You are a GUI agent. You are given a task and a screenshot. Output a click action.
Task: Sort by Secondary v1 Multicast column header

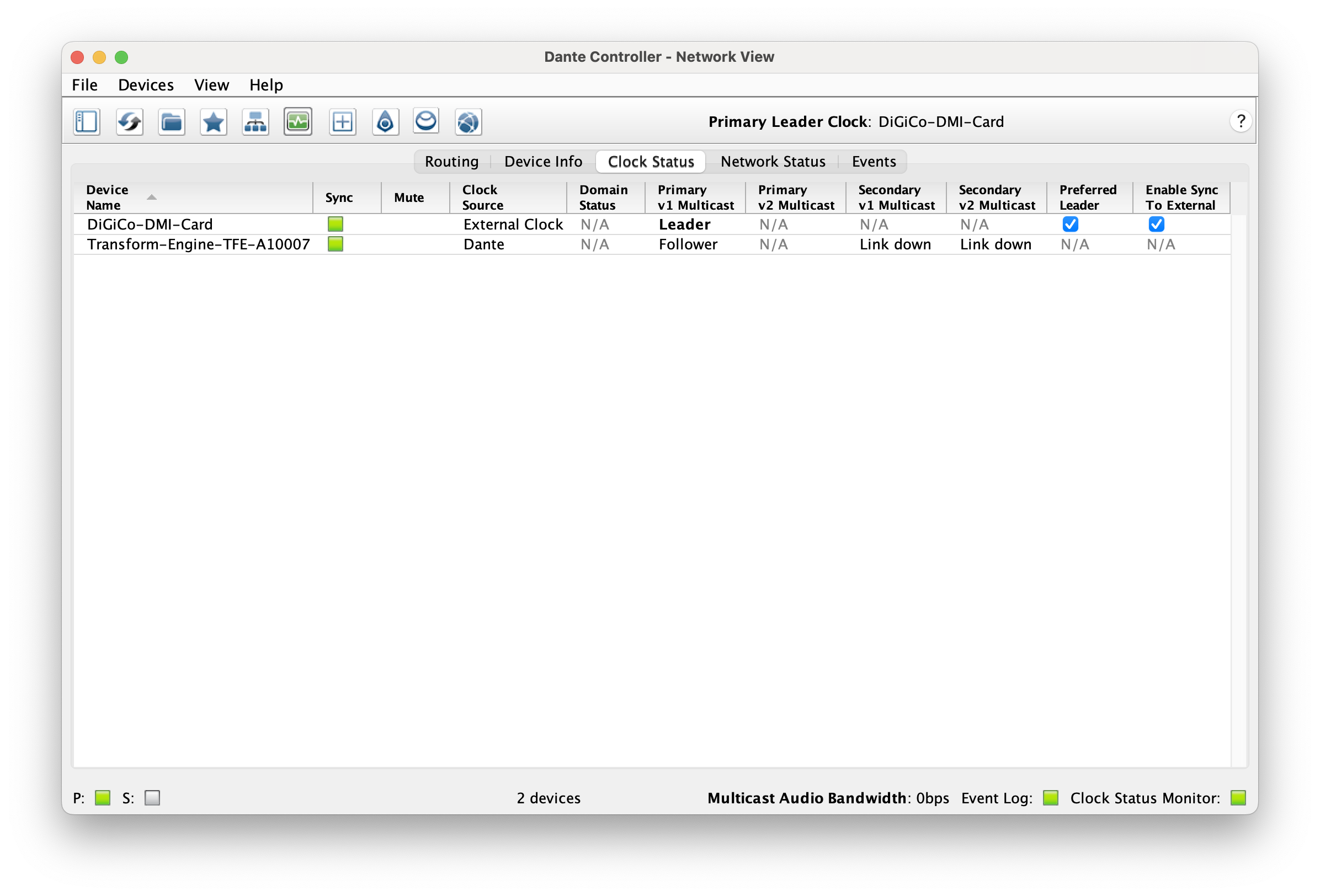(x=896, y=198)
